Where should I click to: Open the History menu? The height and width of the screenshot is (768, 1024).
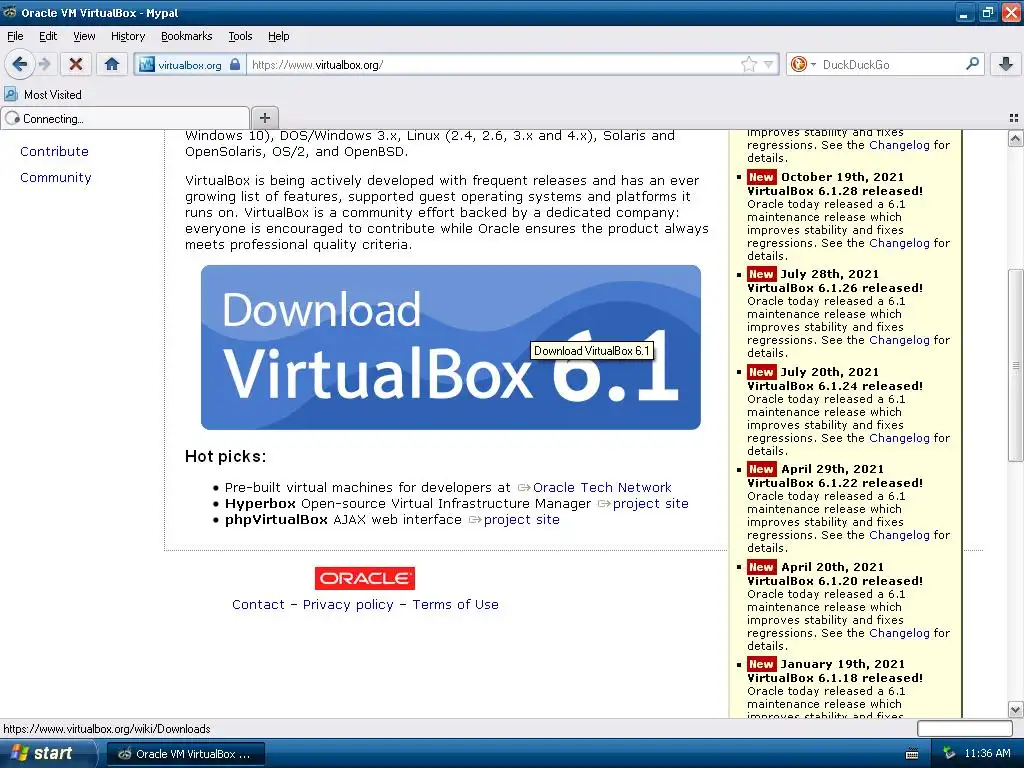tap(127, 36)
